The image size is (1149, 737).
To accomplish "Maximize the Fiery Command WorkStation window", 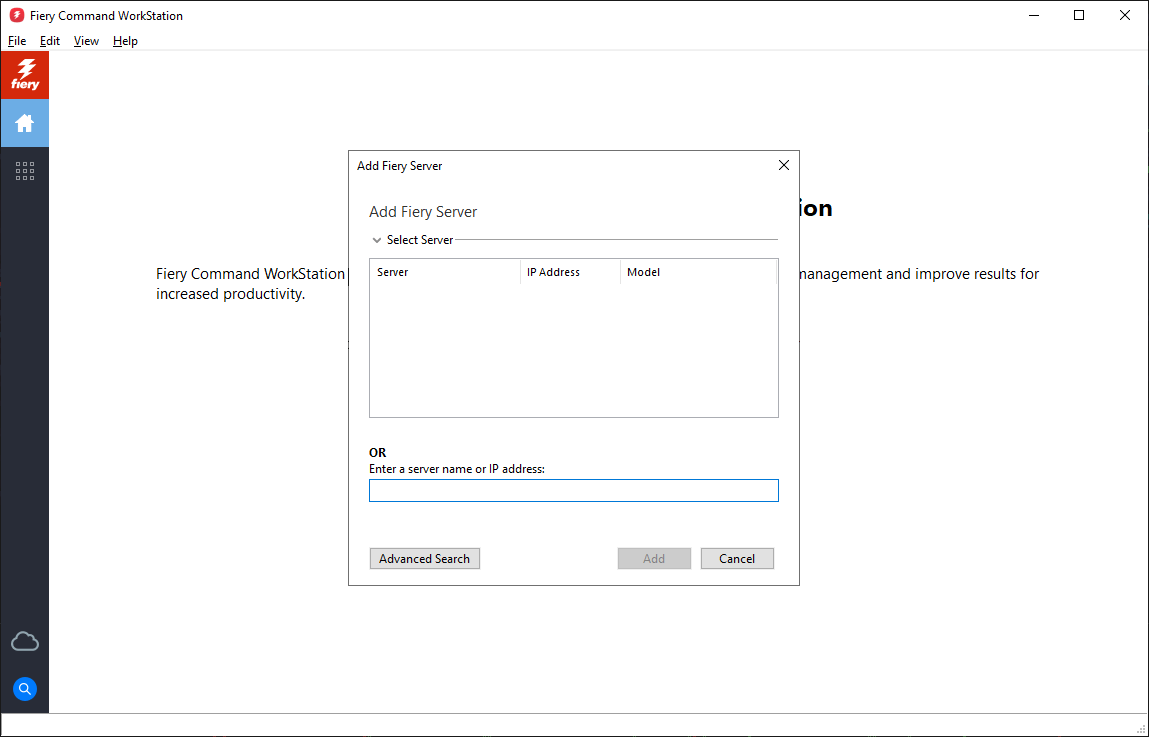I will click(1079, 15).
